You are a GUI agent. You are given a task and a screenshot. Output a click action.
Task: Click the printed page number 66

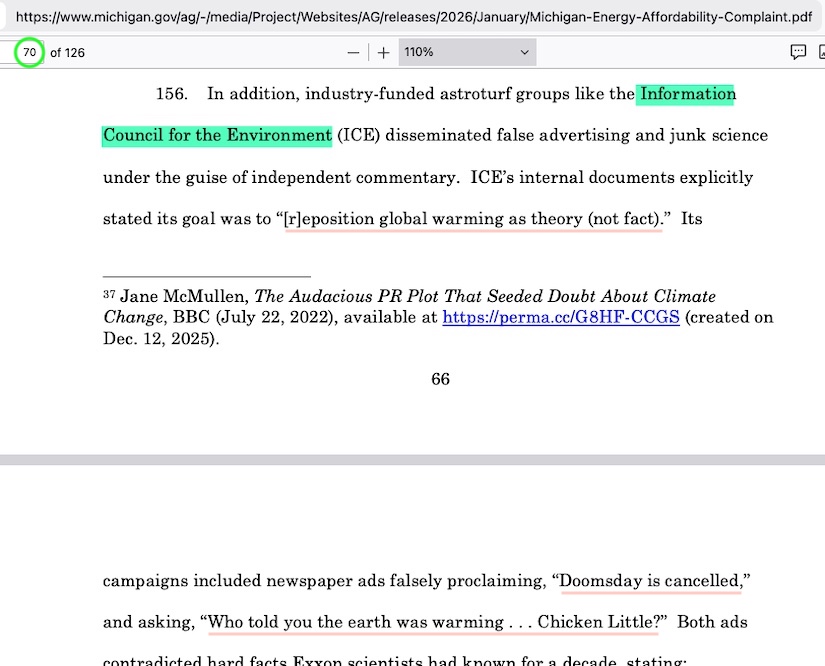440,379
